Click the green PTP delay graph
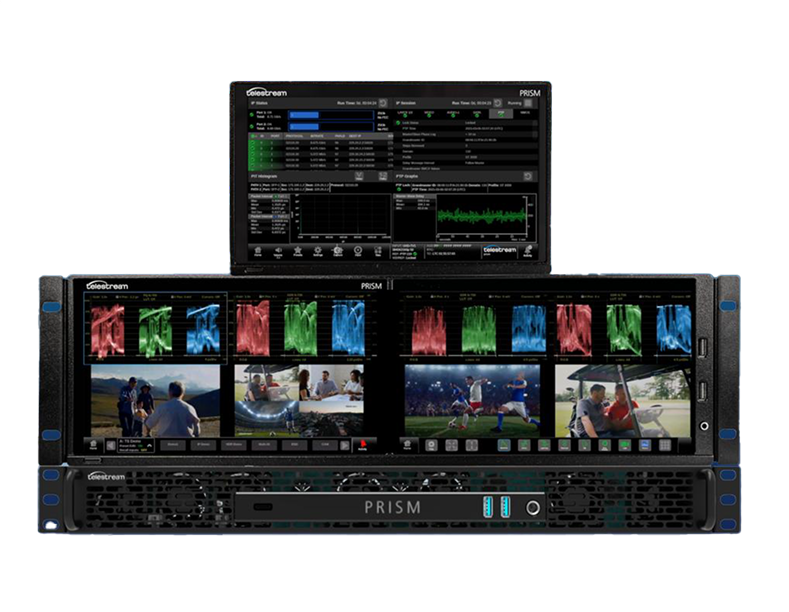 click(x=482, y=216)
